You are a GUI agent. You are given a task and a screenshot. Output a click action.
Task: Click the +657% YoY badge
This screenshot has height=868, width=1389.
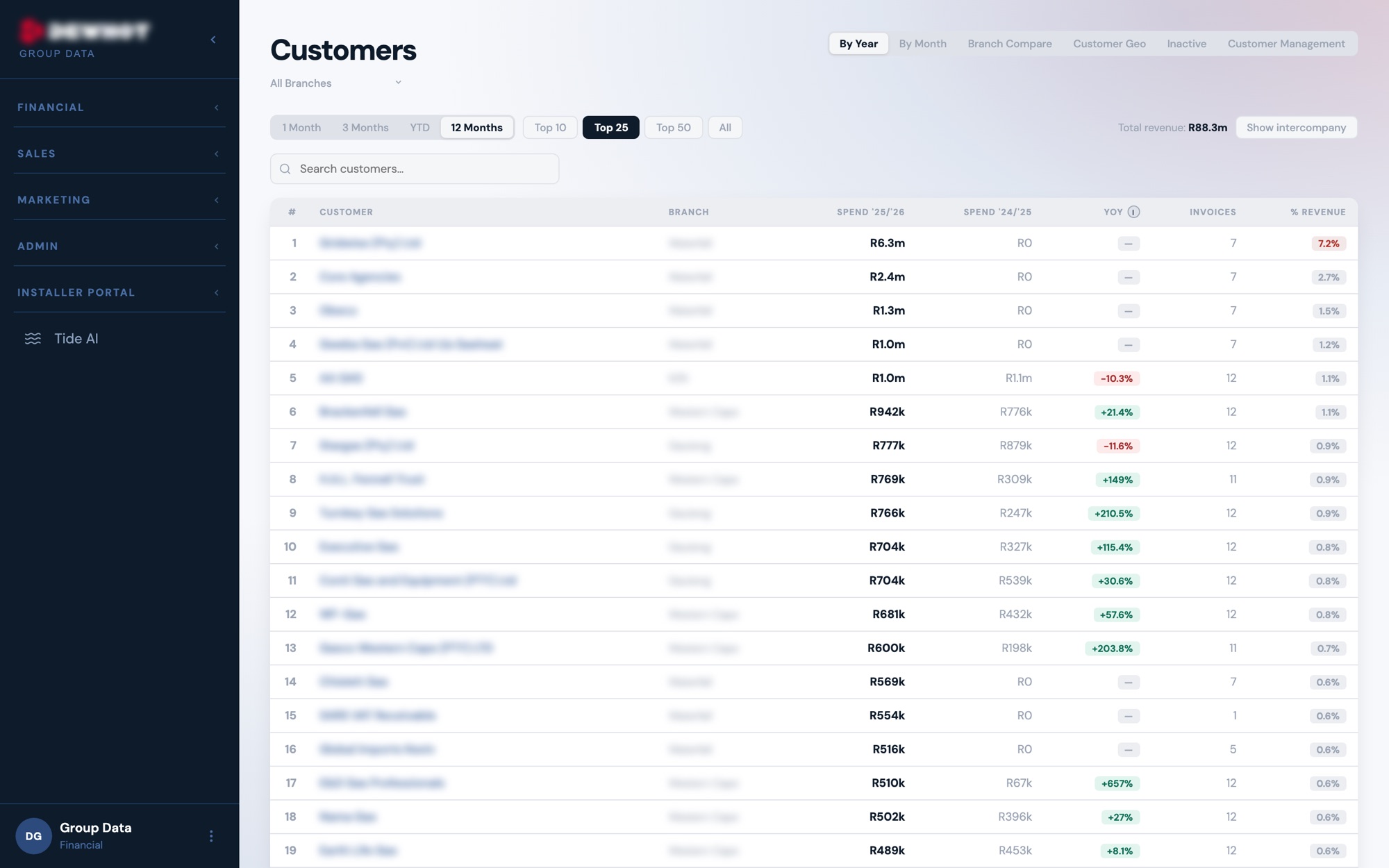1117,783
